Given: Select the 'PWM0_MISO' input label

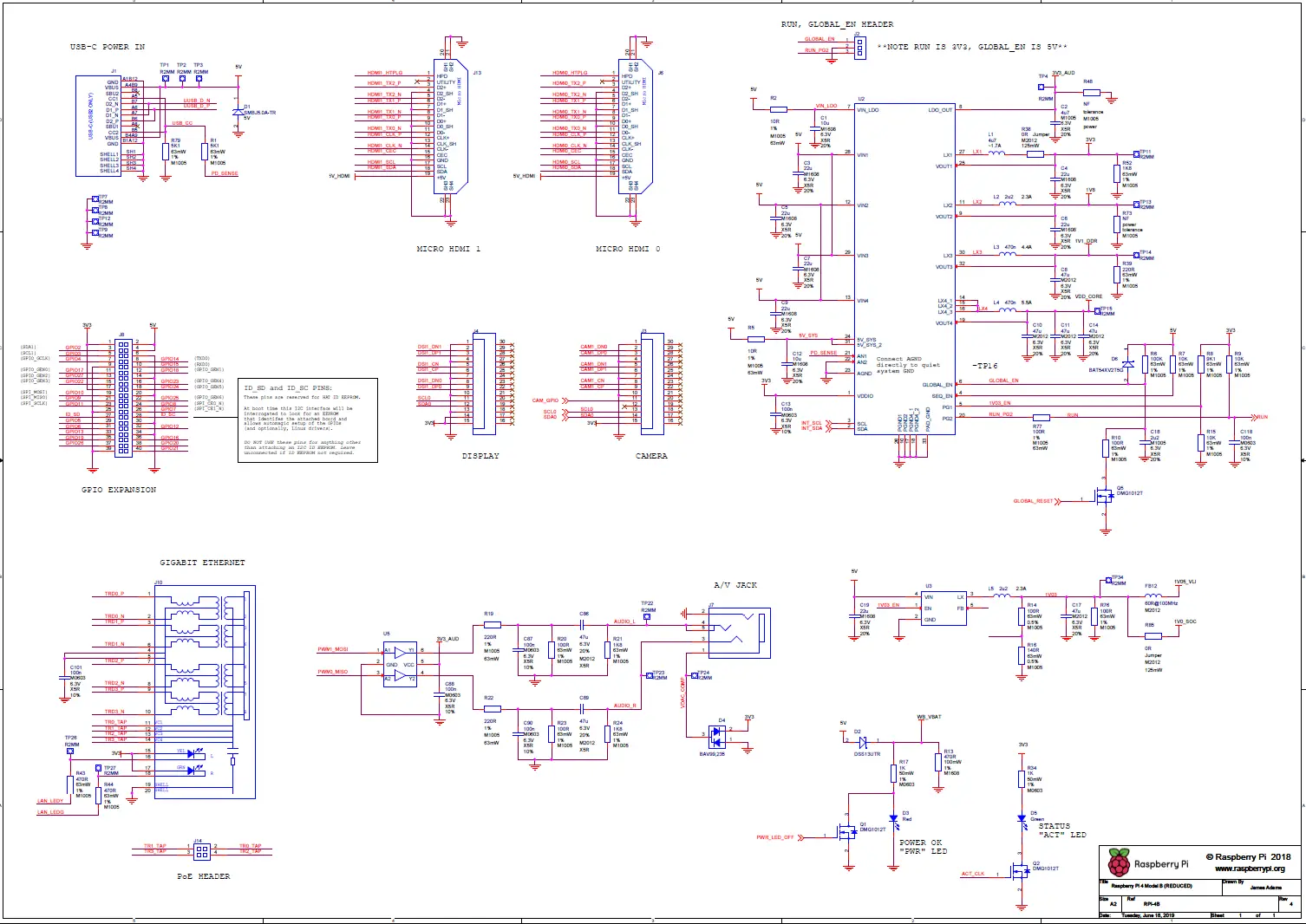Looking at the screenshot, I should coord(332,672).
